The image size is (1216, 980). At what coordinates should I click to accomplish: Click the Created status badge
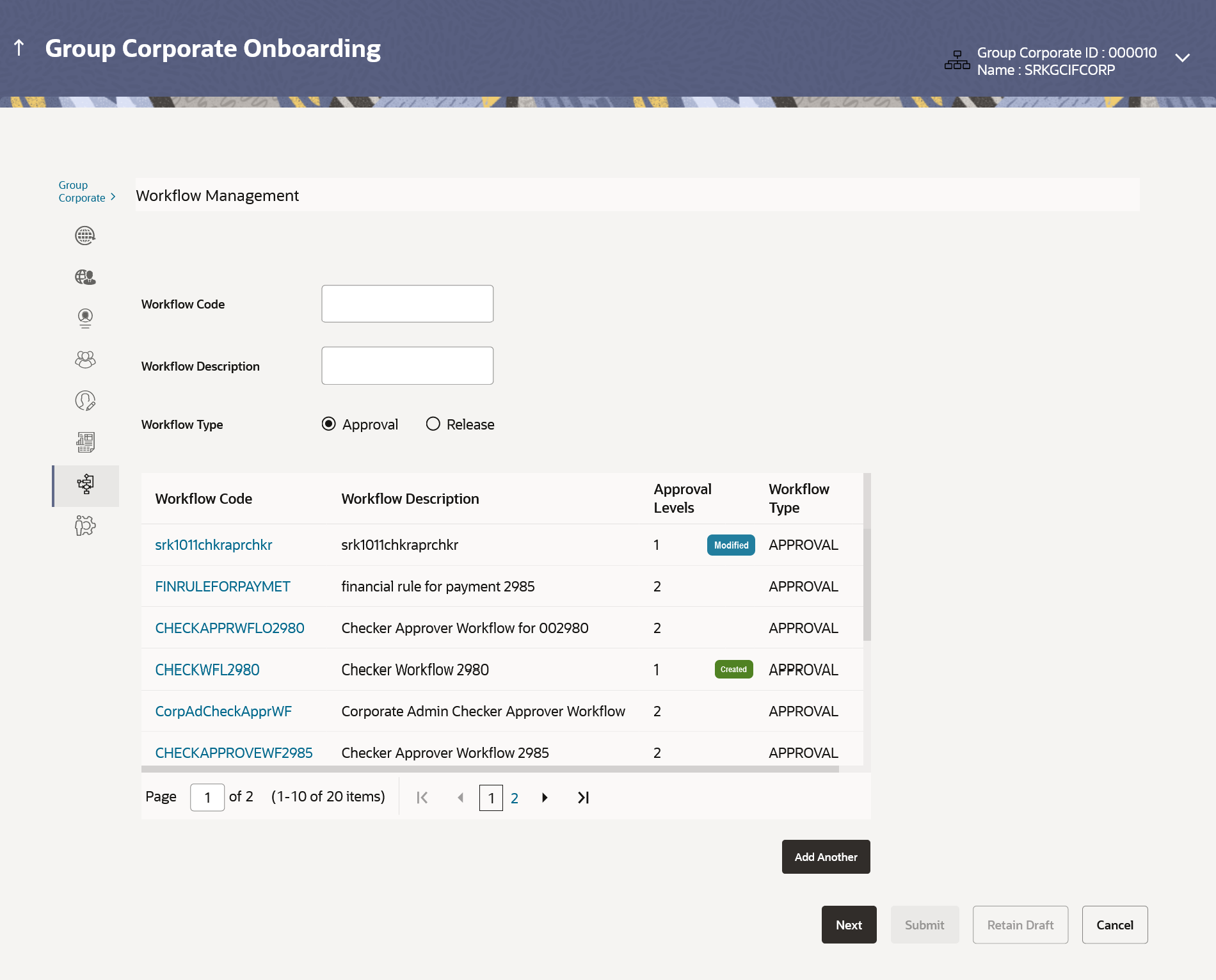point(733,670)
